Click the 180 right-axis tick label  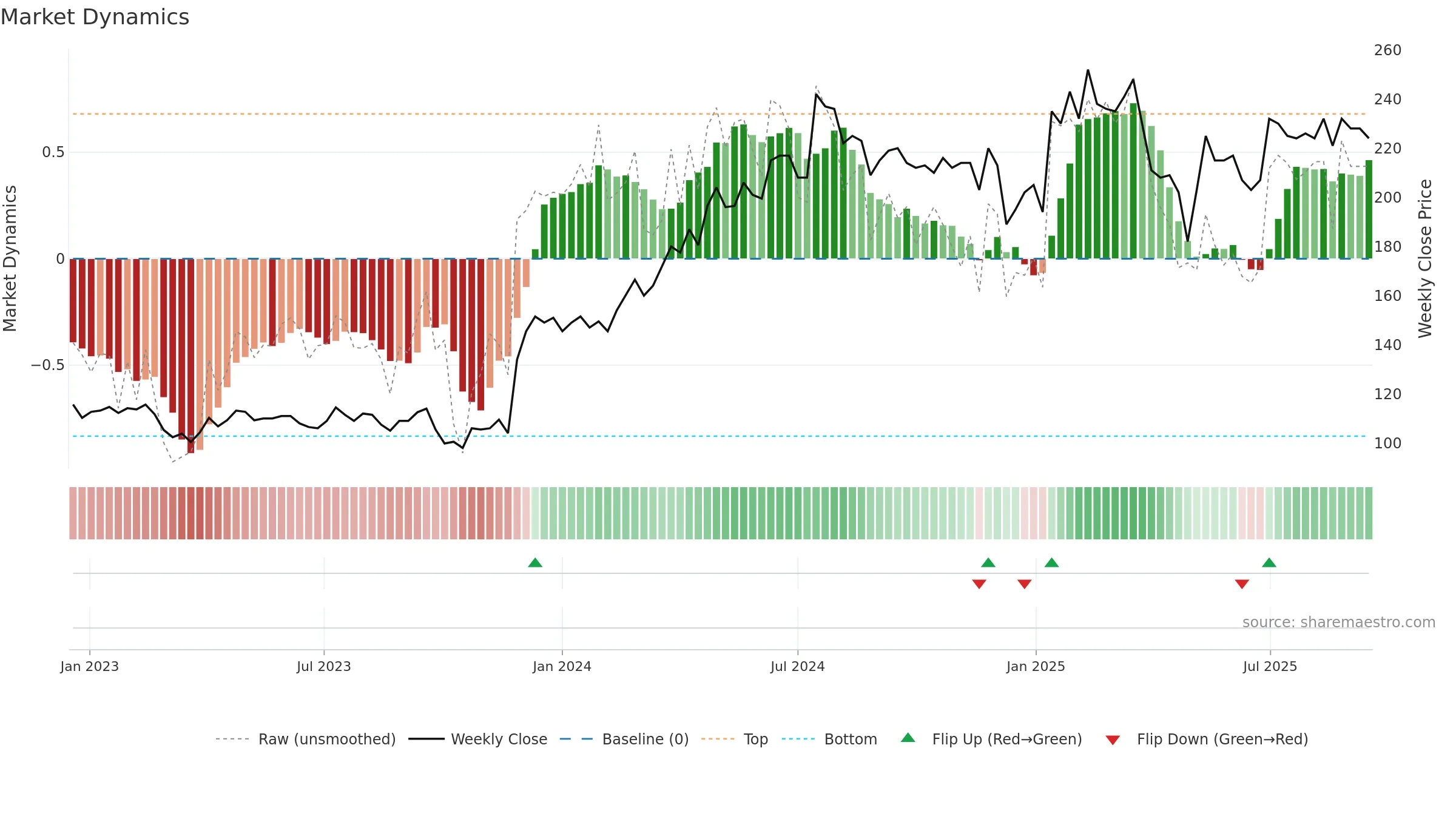point(1388,247)
